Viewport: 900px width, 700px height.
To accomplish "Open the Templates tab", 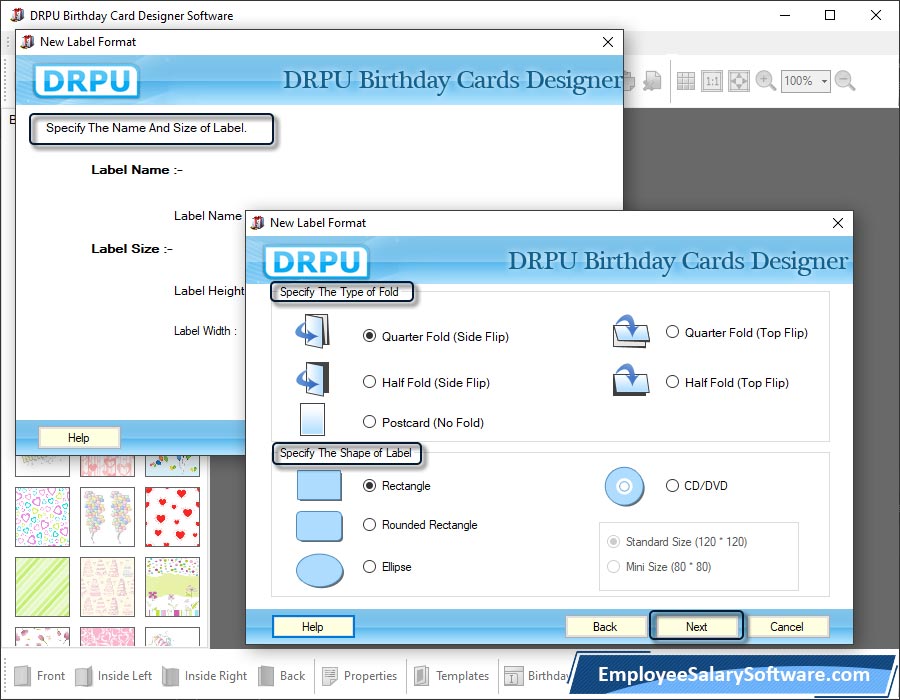I will tap(452, 675).
